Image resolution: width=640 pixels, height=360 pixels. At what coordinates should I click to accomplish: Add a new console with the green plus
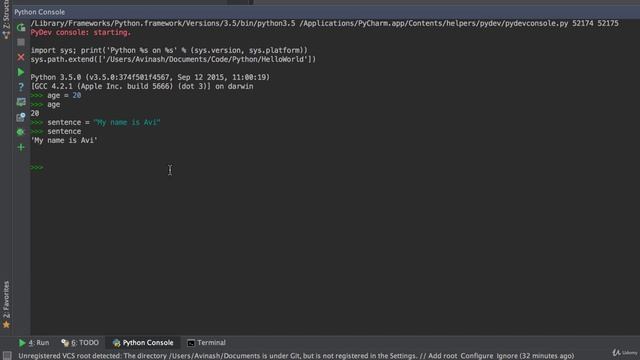tap(21, 147)
